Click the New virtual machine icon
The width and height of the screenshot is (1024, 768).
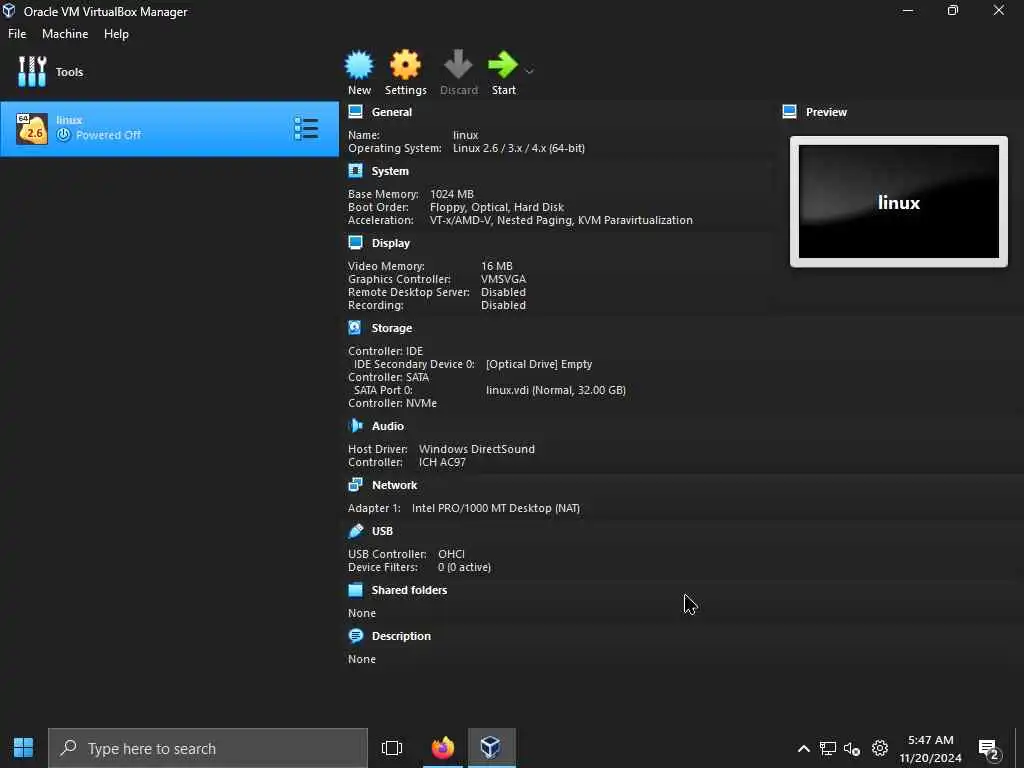click(359, 65)
